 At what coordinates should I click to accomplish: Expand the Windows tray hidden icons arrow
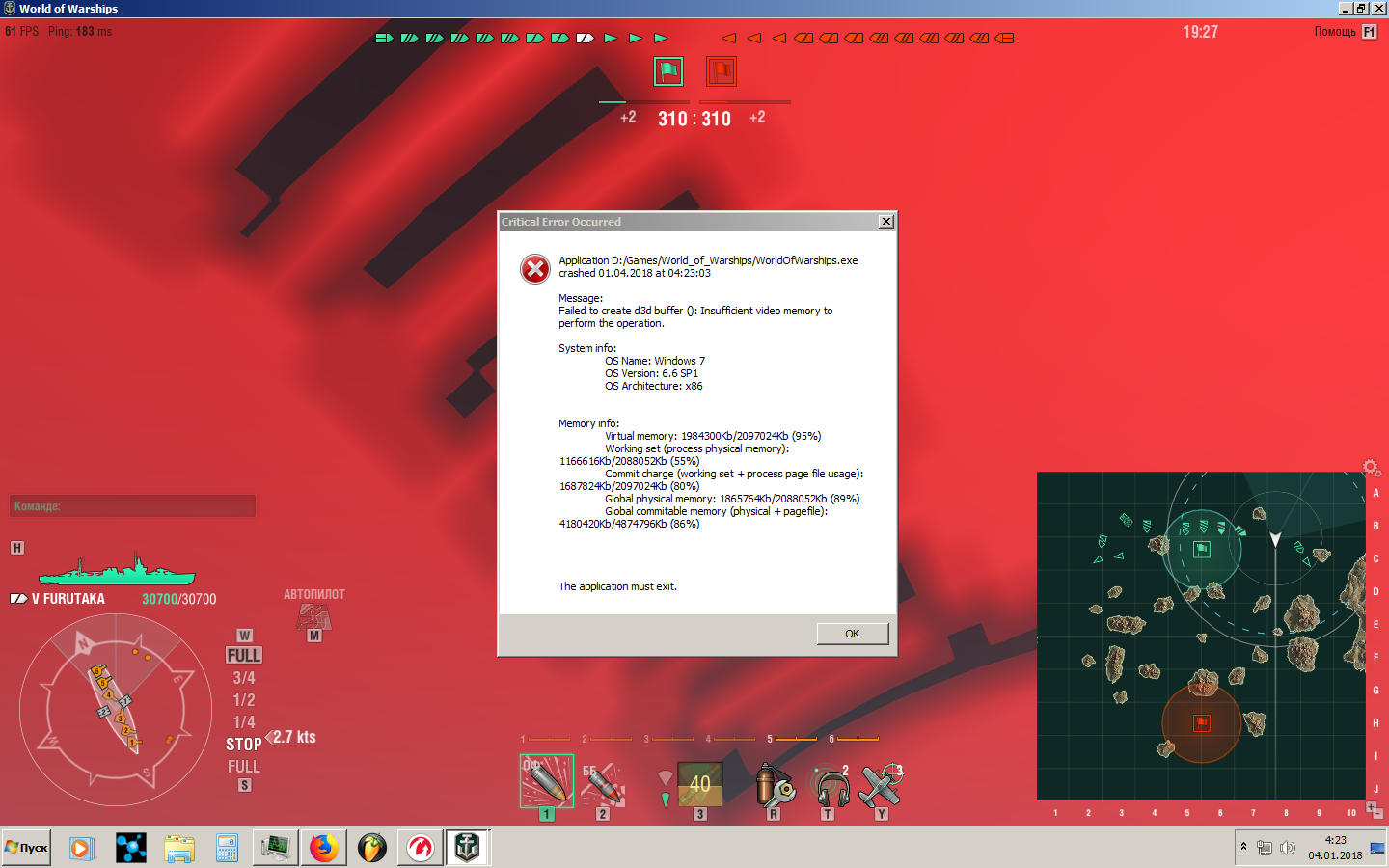point(1243,847)
